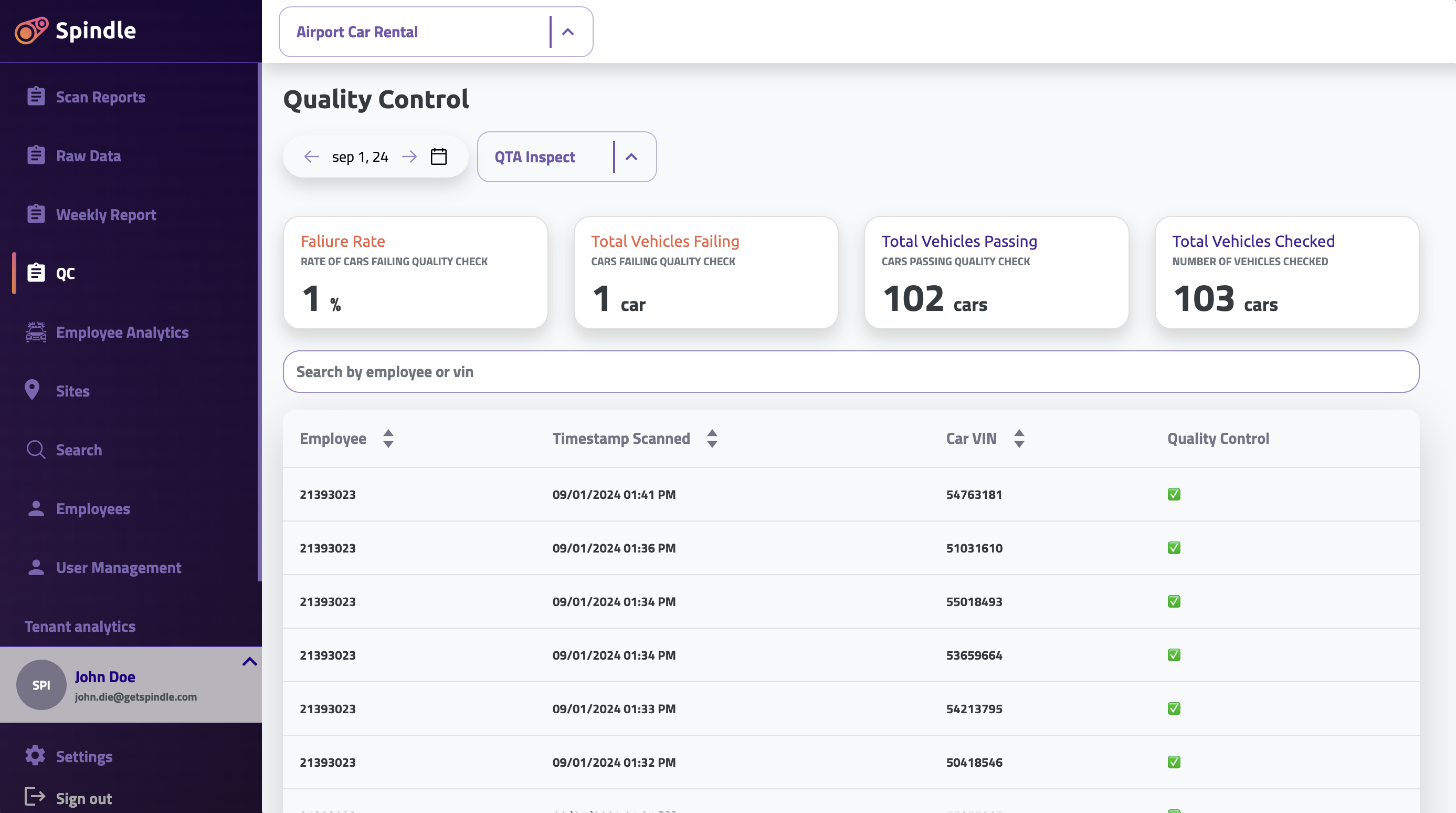Screen dimensions: 1456x813
Task: Uncheck quality control for VIN 51031610
Action: (x=1174, y=547)
